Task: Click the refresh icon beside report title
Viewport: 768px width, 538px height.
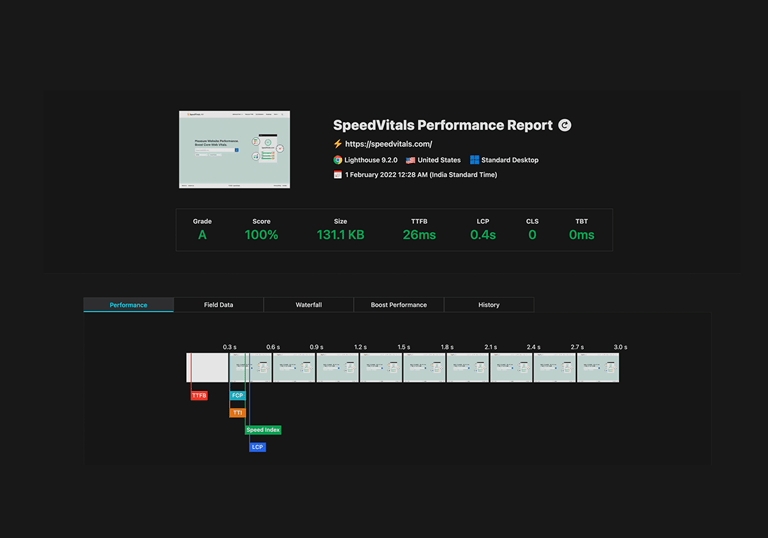Action: pyautogui.click(x=565, y=125)
